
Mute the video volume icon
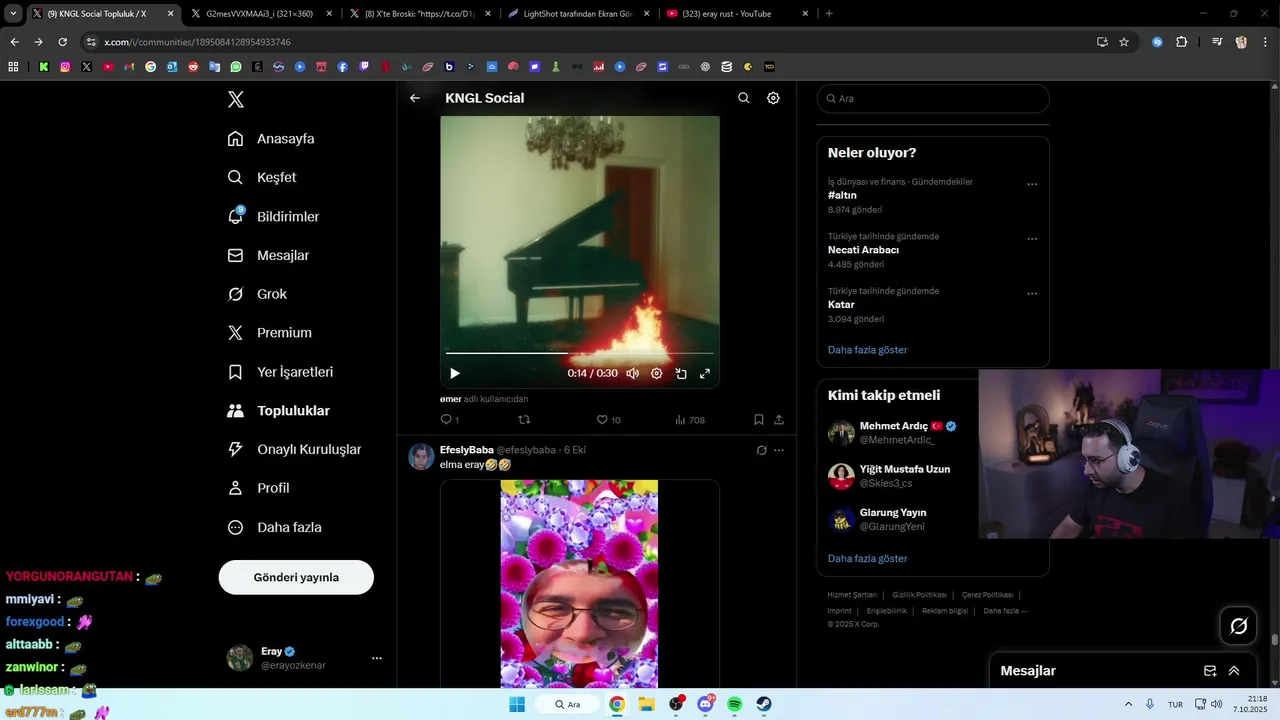pos(632,373)
